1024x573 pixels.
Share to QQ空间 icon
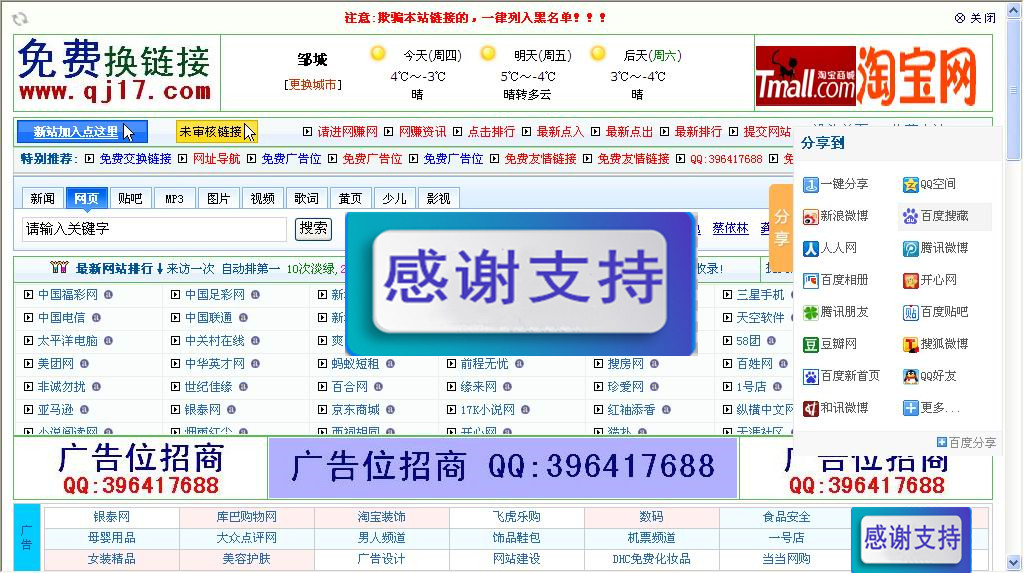[x=910, y=185]
